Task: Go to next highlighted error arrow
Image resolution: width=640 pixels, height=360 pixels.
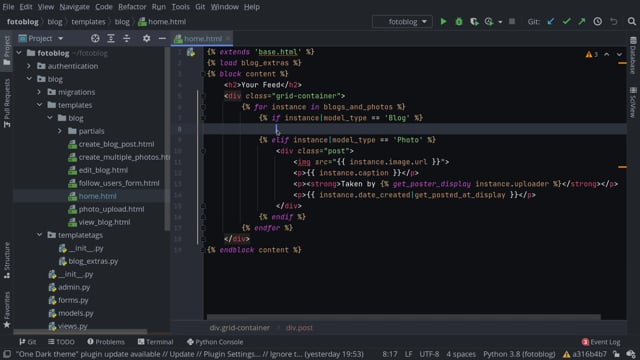Action: [x=619, y=54]
